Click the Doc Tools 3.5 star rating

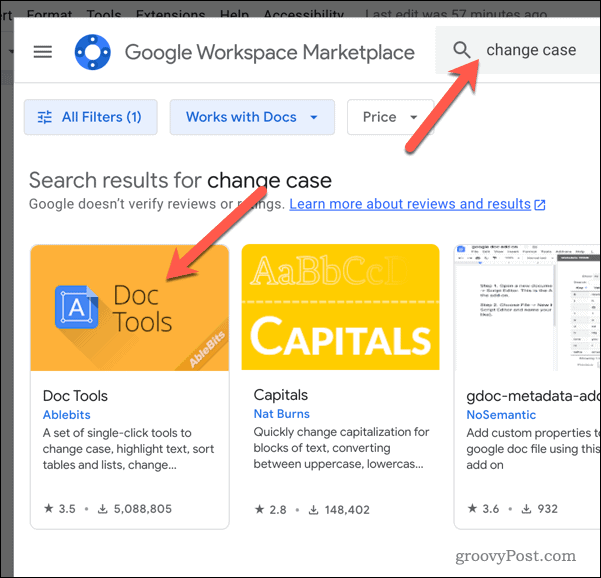tap(60, 509)
